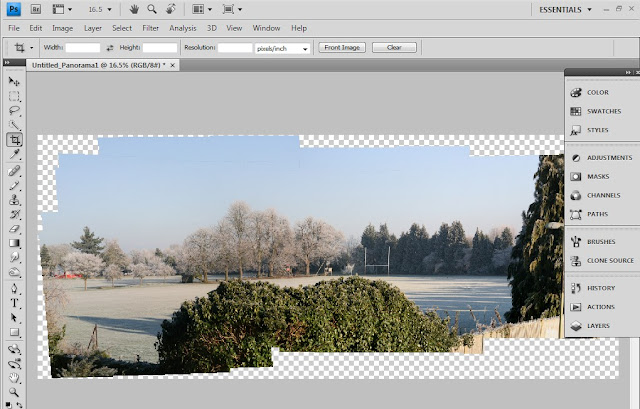The image size is (640, 409).
Task: Select the Path Selection tool
Action: [x=14, y=318]
